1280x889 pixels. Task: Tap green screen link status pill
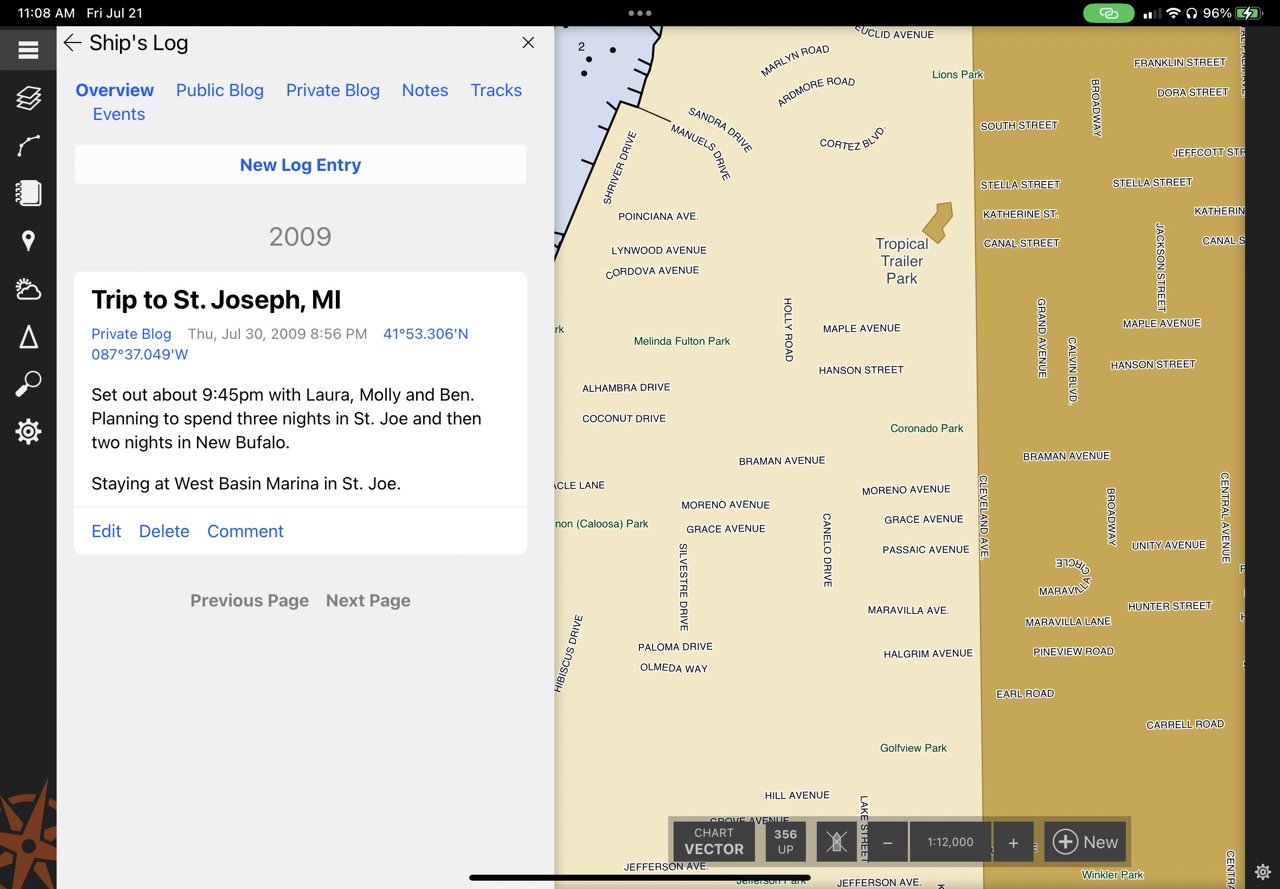click(x=1109, y=13)
